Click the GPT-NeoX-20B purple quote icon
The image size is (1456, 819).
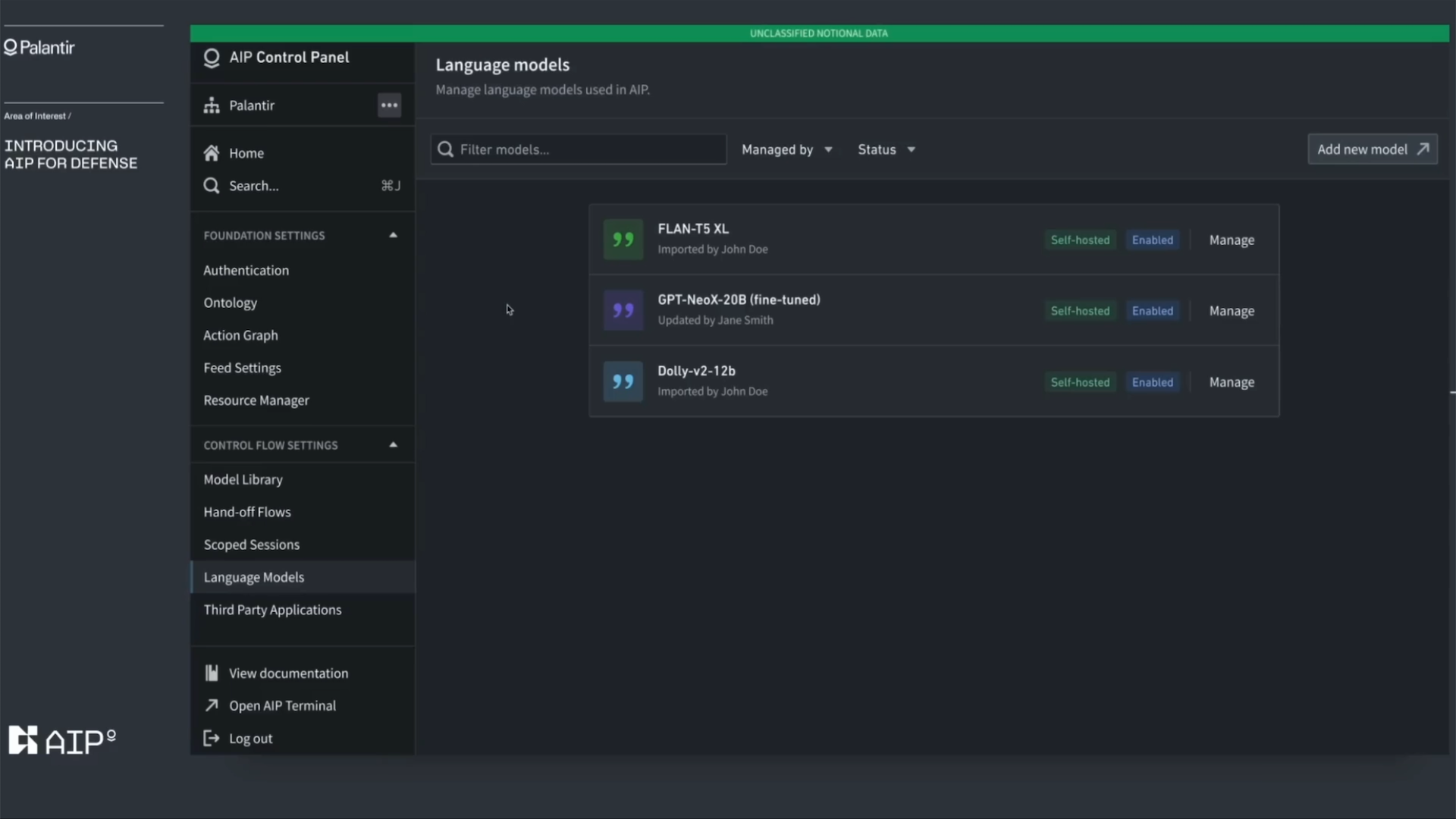(623, 310)
